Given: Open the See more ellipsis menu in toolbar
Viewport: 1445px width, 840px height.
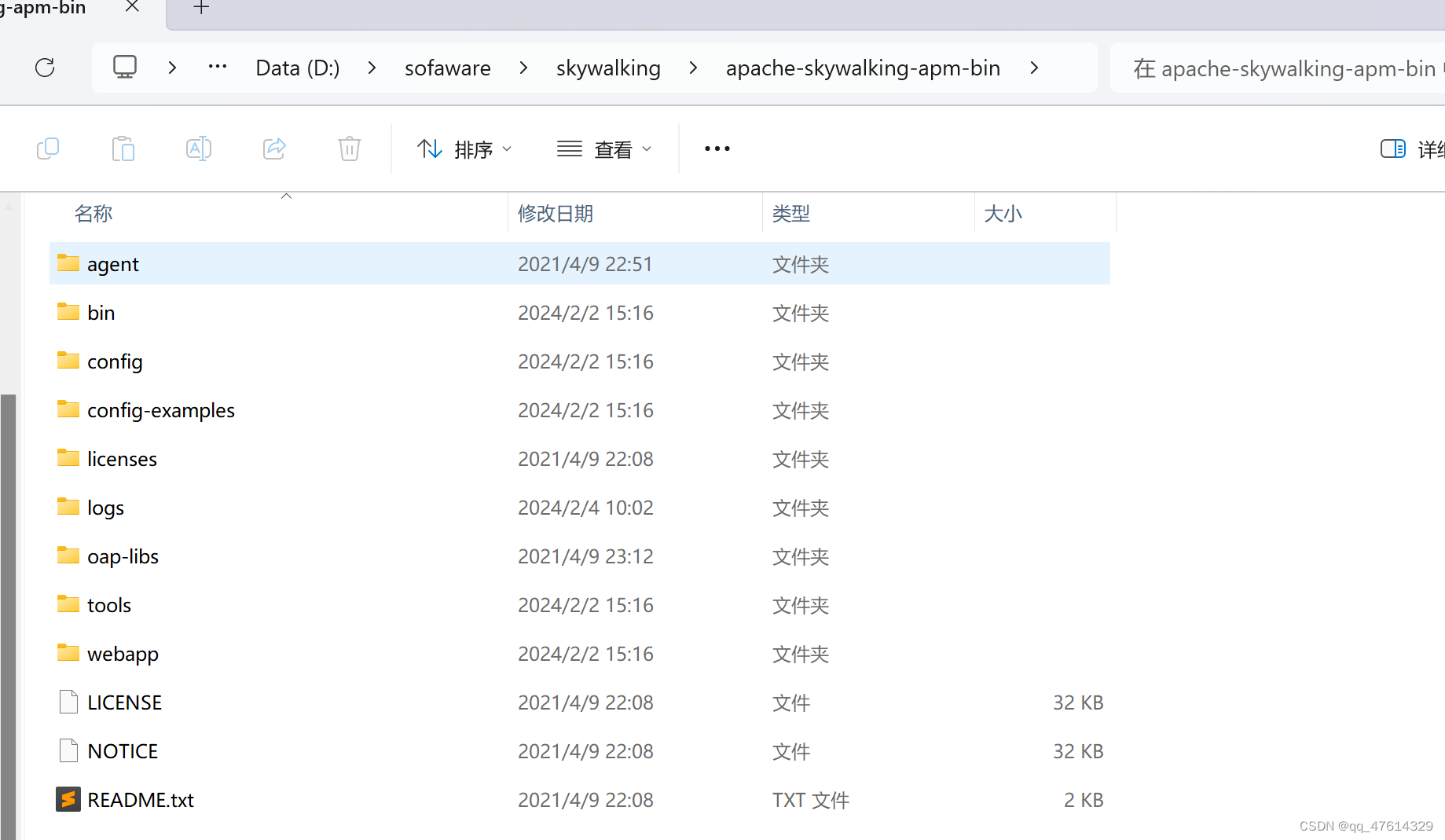Looking at the screenshot, I should (x=717, y=149).
